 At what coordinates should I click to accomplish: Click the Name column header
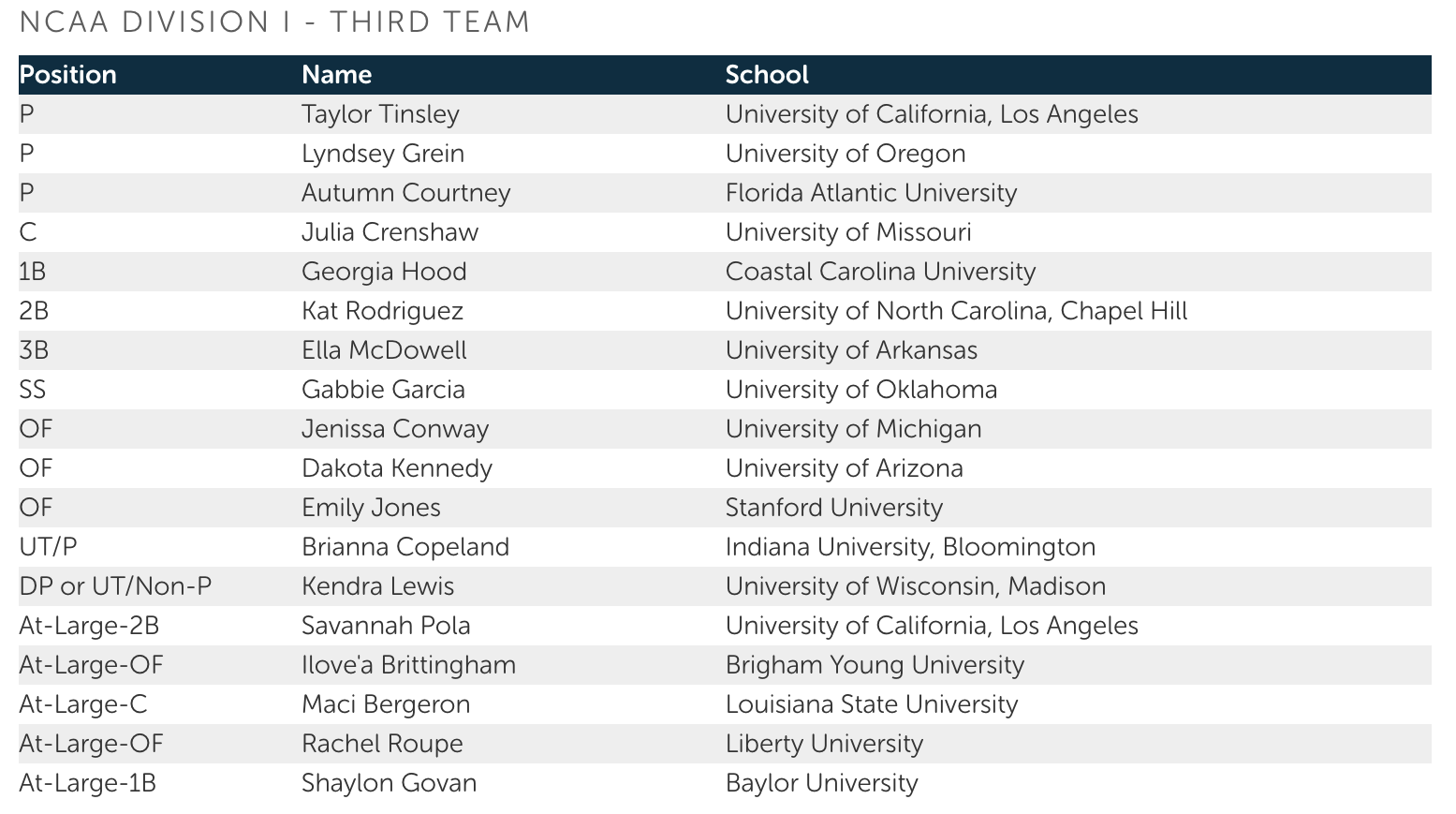(x=336, y=75)
